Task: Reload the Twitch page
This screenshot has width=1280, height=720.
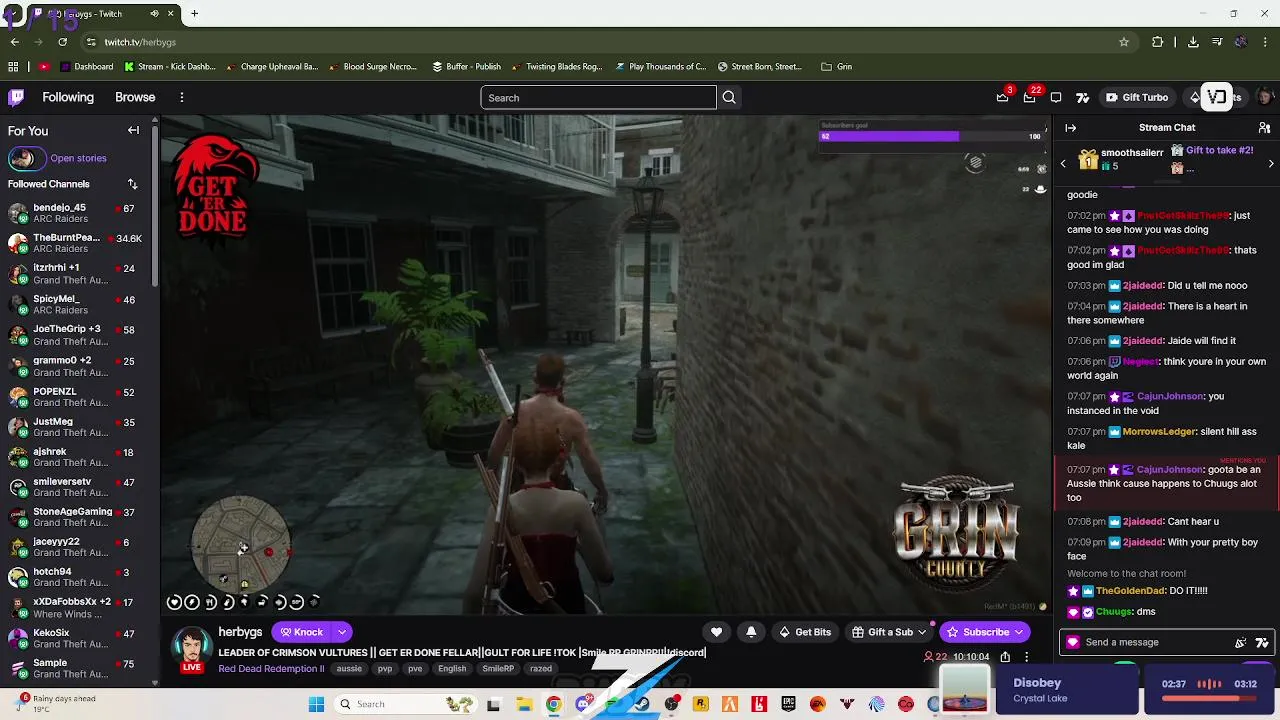Action: point(62,42)
